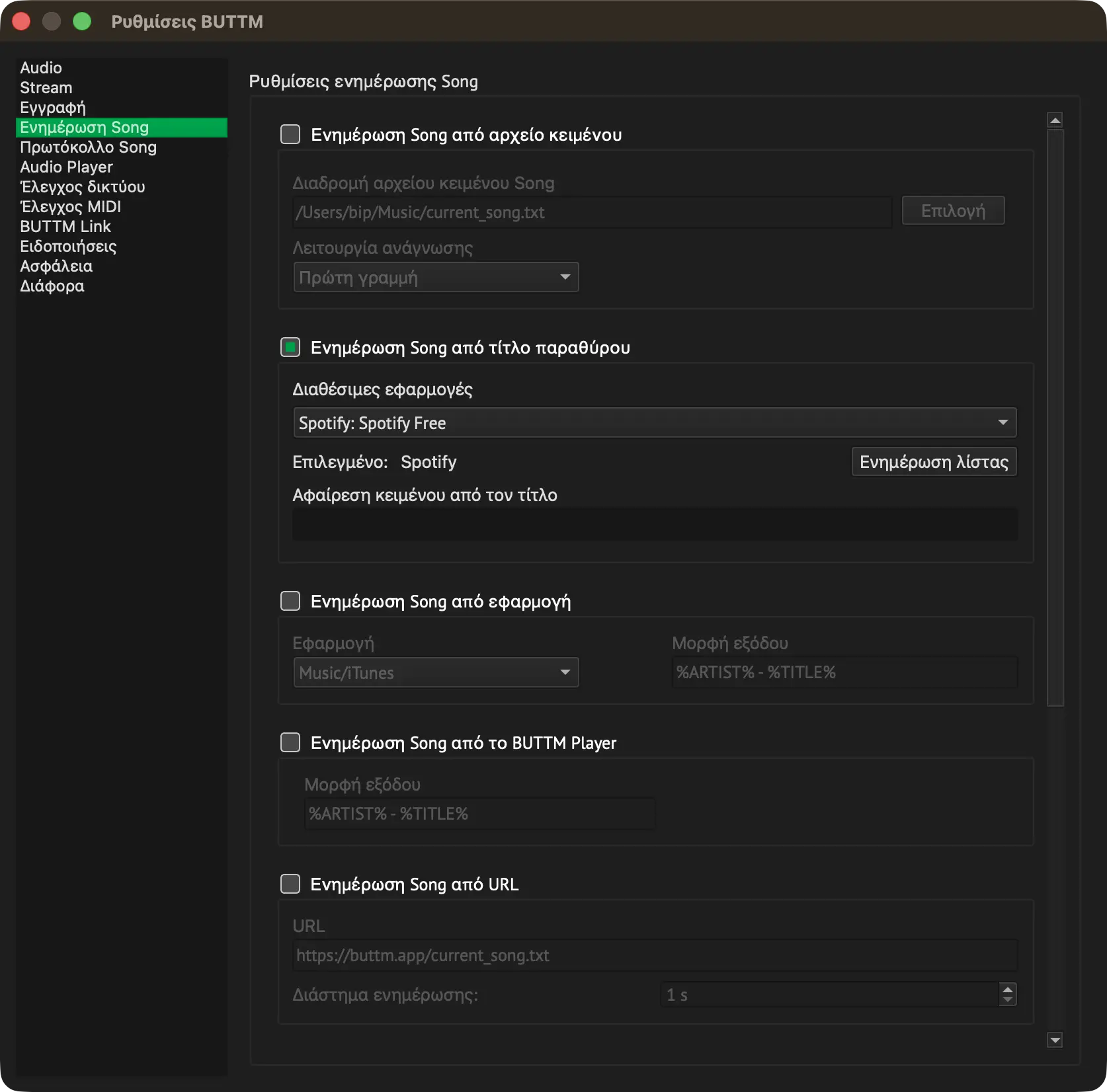1107x1092 pixels.
Task: Go to the Stream settings section
Action: point(122,88)
